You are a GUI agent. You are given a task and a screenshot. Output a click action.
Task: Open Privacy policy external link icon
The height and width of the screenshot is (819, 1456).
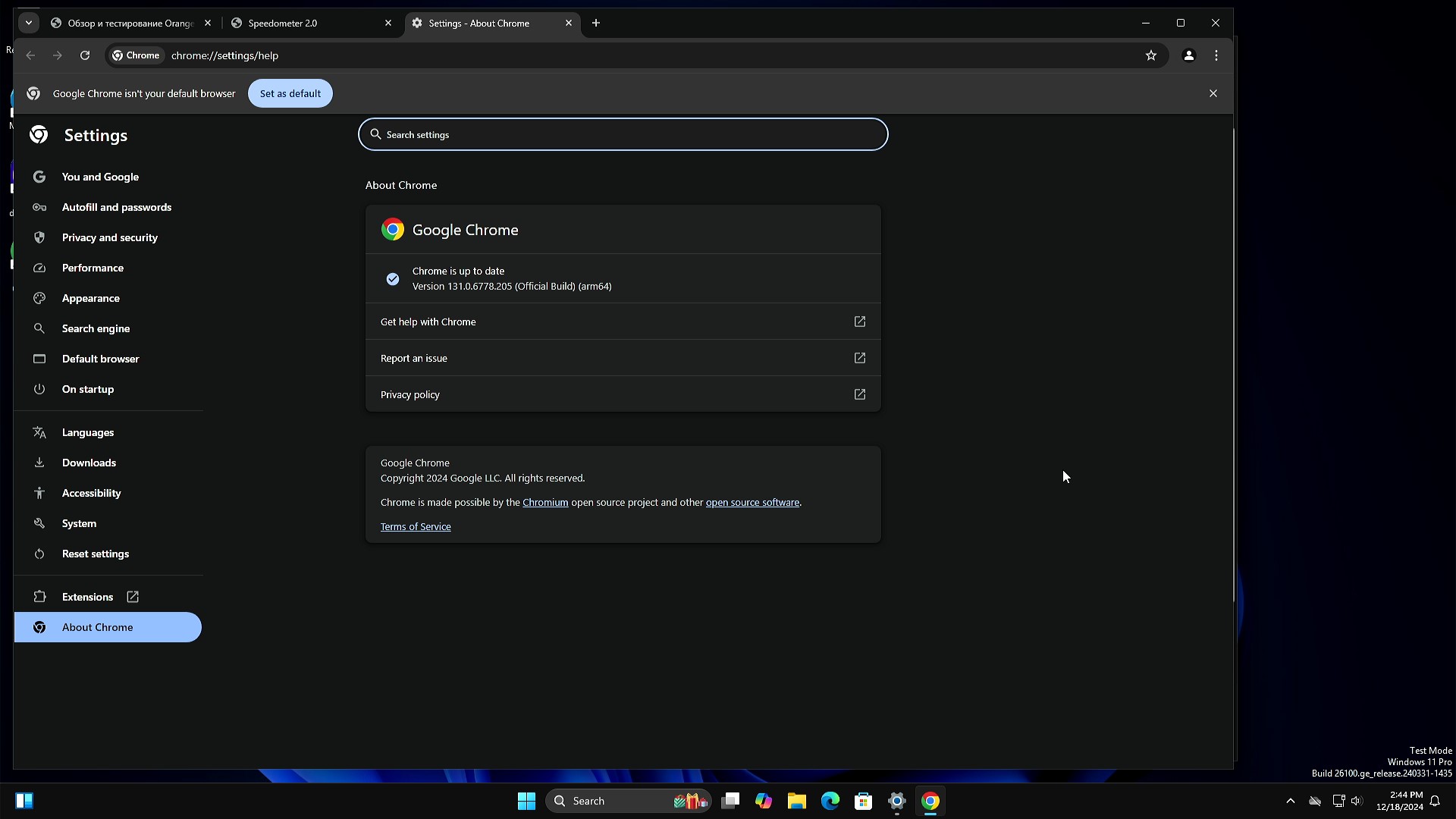click(859, 394)
